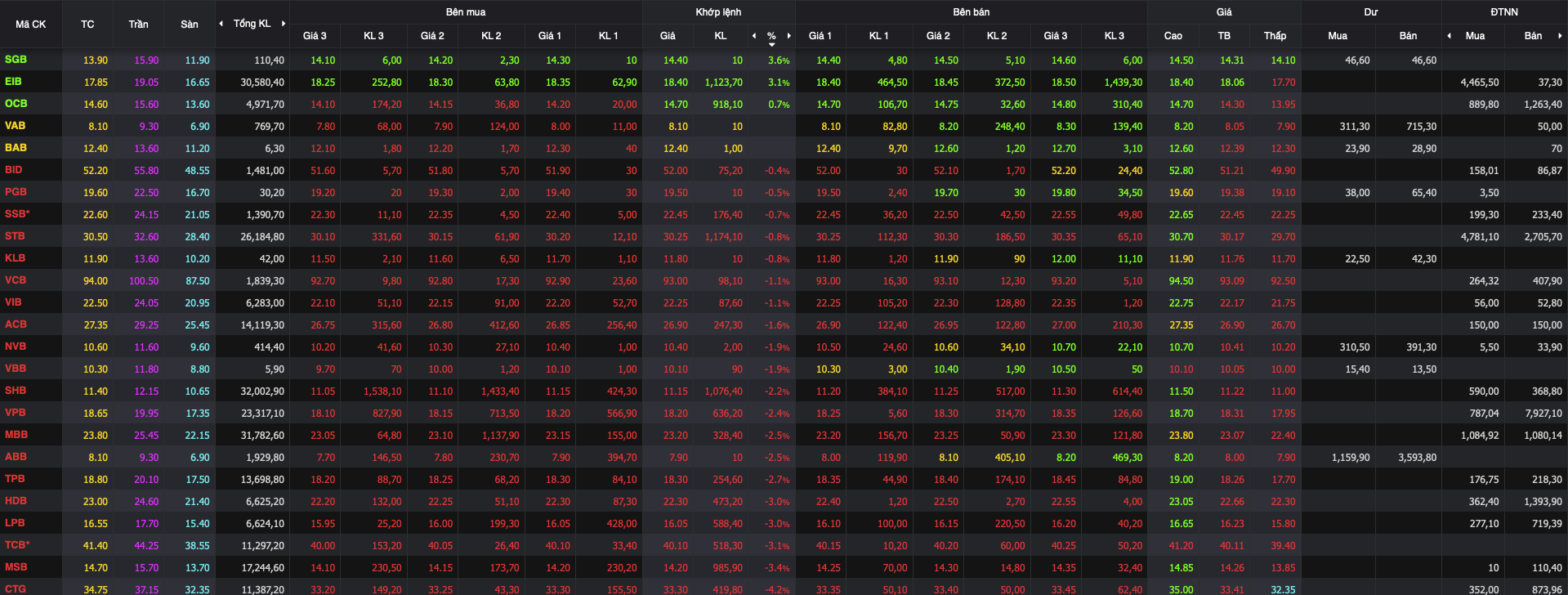This screenshot has height=595, width=1568.
Task: Open the SHB stock ticker
Action: (x=16, y=391)
